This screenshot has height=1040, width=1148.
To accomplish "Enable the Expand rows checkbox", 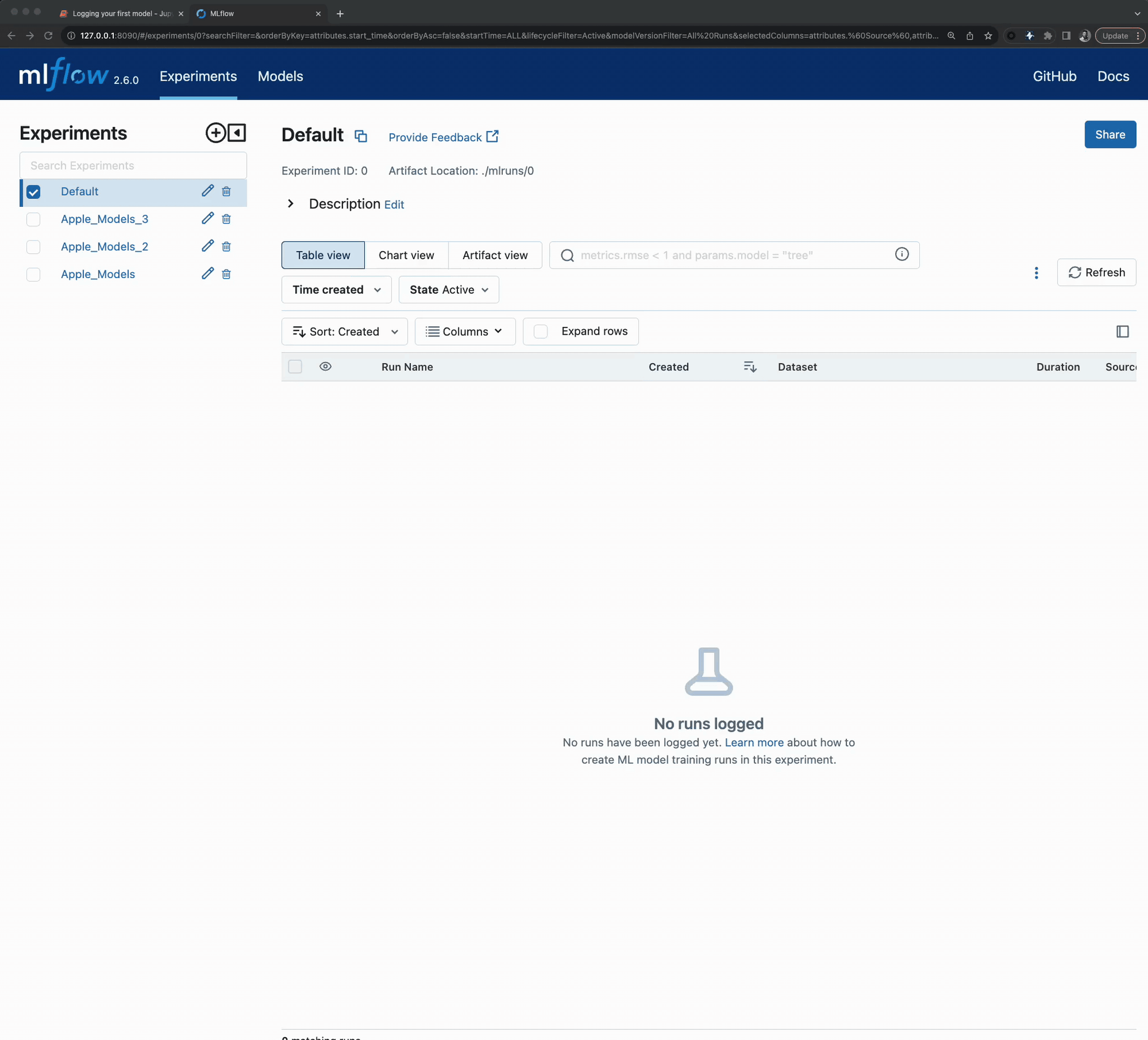I will point(540,331).
